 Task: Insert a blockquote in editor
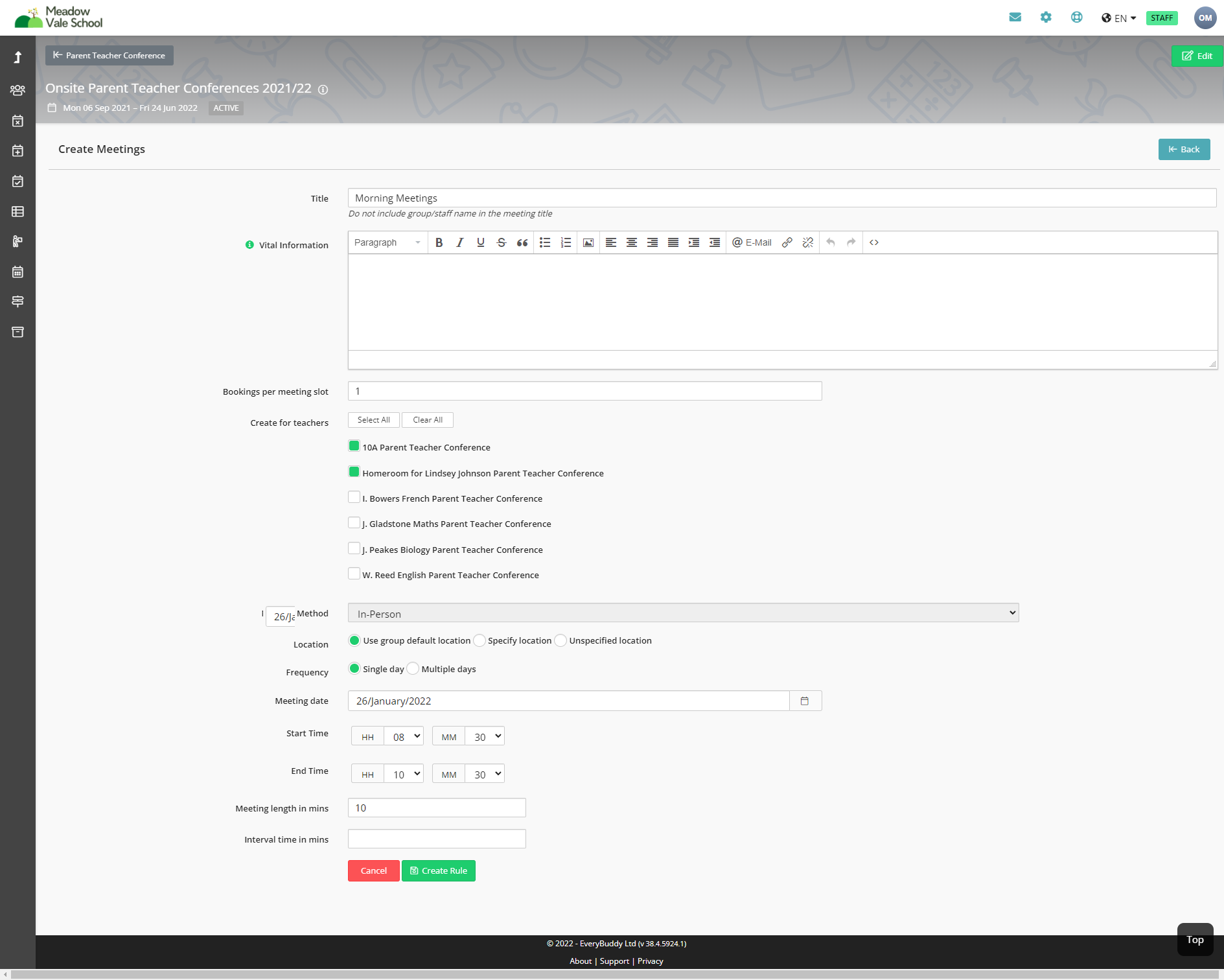click(x=522, y=242)
